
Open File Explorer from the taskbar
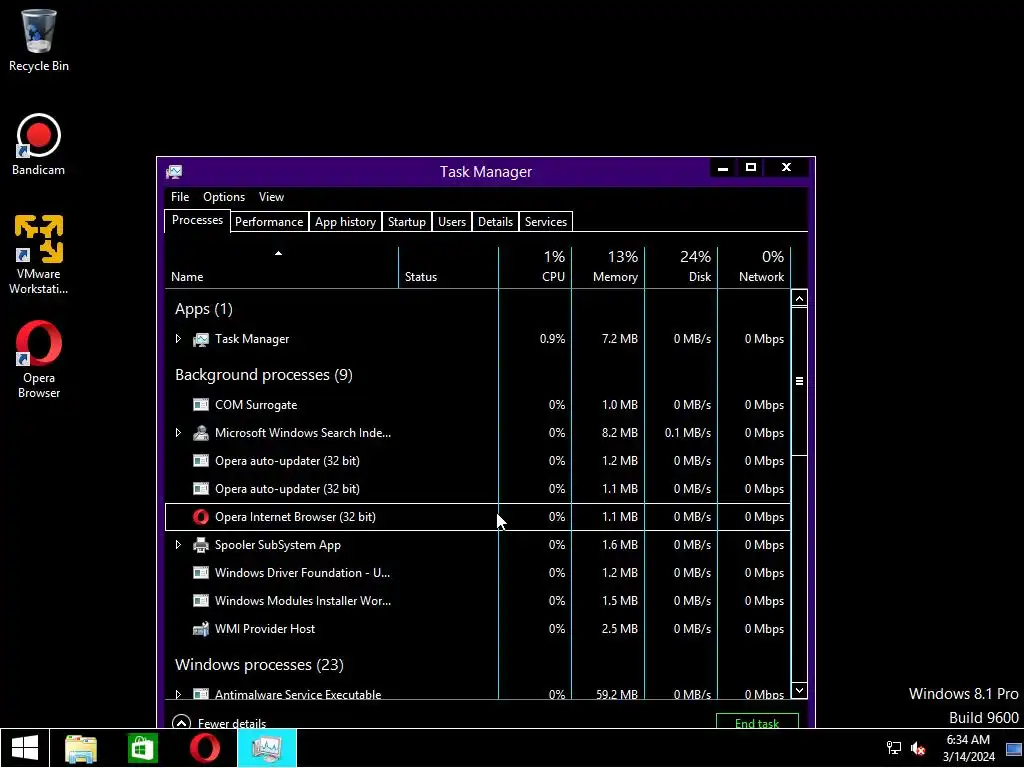[81, 748]
